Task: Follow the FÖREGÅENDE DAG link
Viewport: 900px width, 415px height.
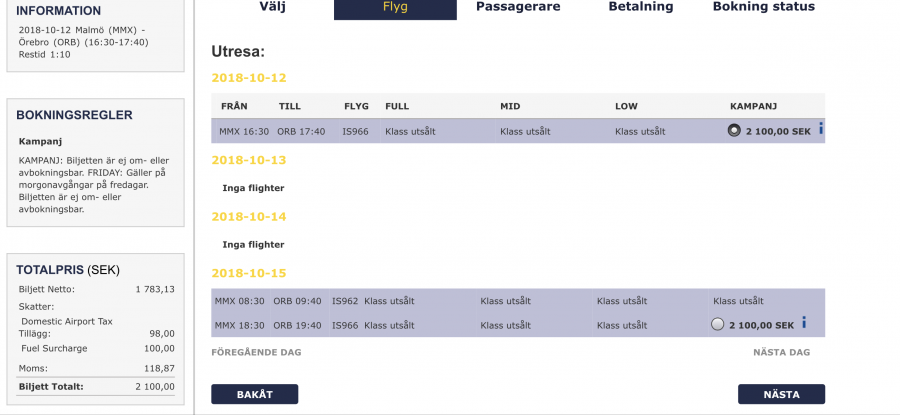Action: (256, 352)
